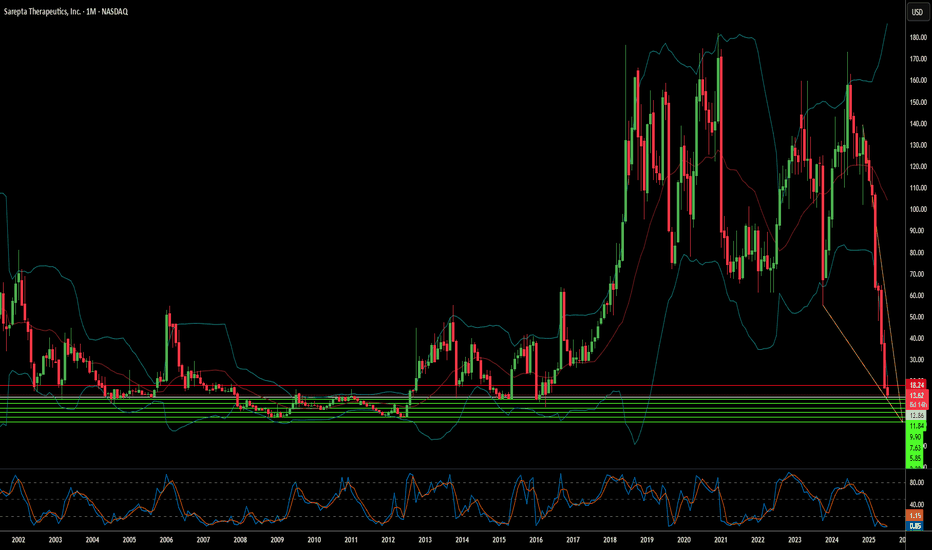Select the orange descending trend line from 2024
Screen dimensions: 932x550
coord(862,363)
